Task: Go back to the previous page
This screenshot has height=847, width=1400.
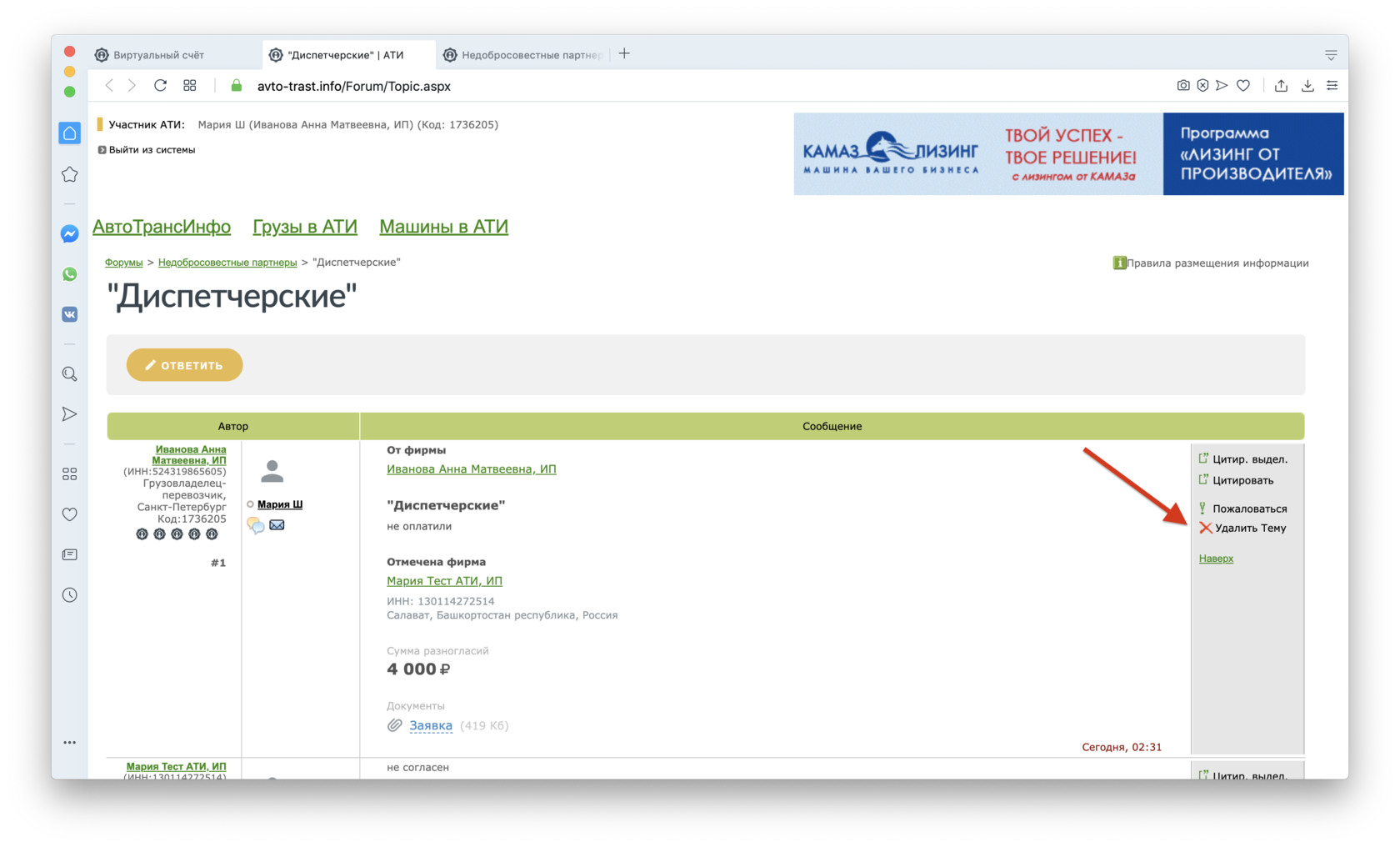Action: pyautogui.click(x=109, y=86)
